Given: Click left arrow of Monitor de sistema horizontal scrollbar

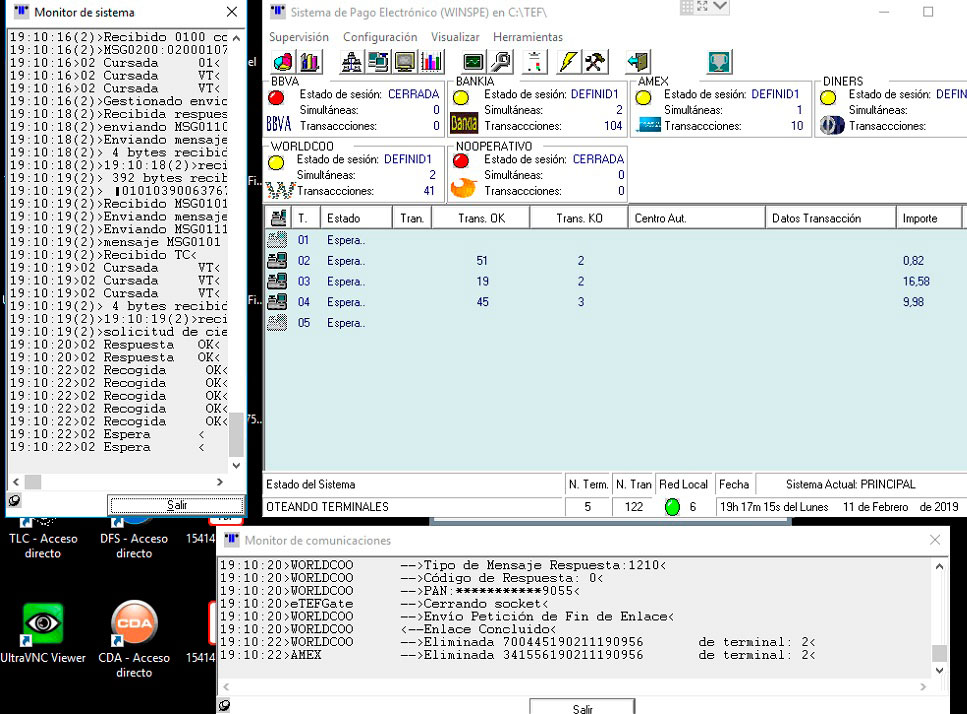Looking at the screenshot, I should 17,482.
